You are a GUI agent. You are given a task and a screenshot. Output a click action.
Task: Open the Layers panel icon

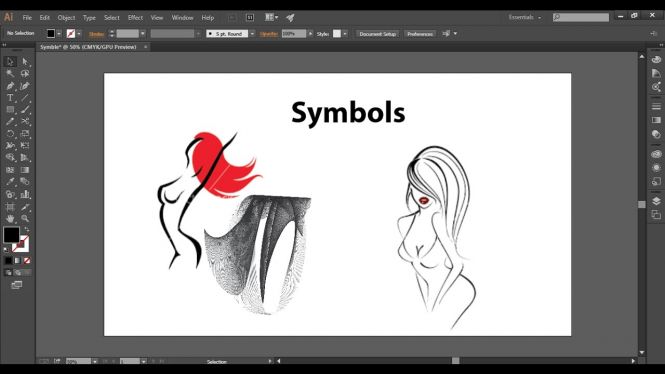[x=656, y=201]
